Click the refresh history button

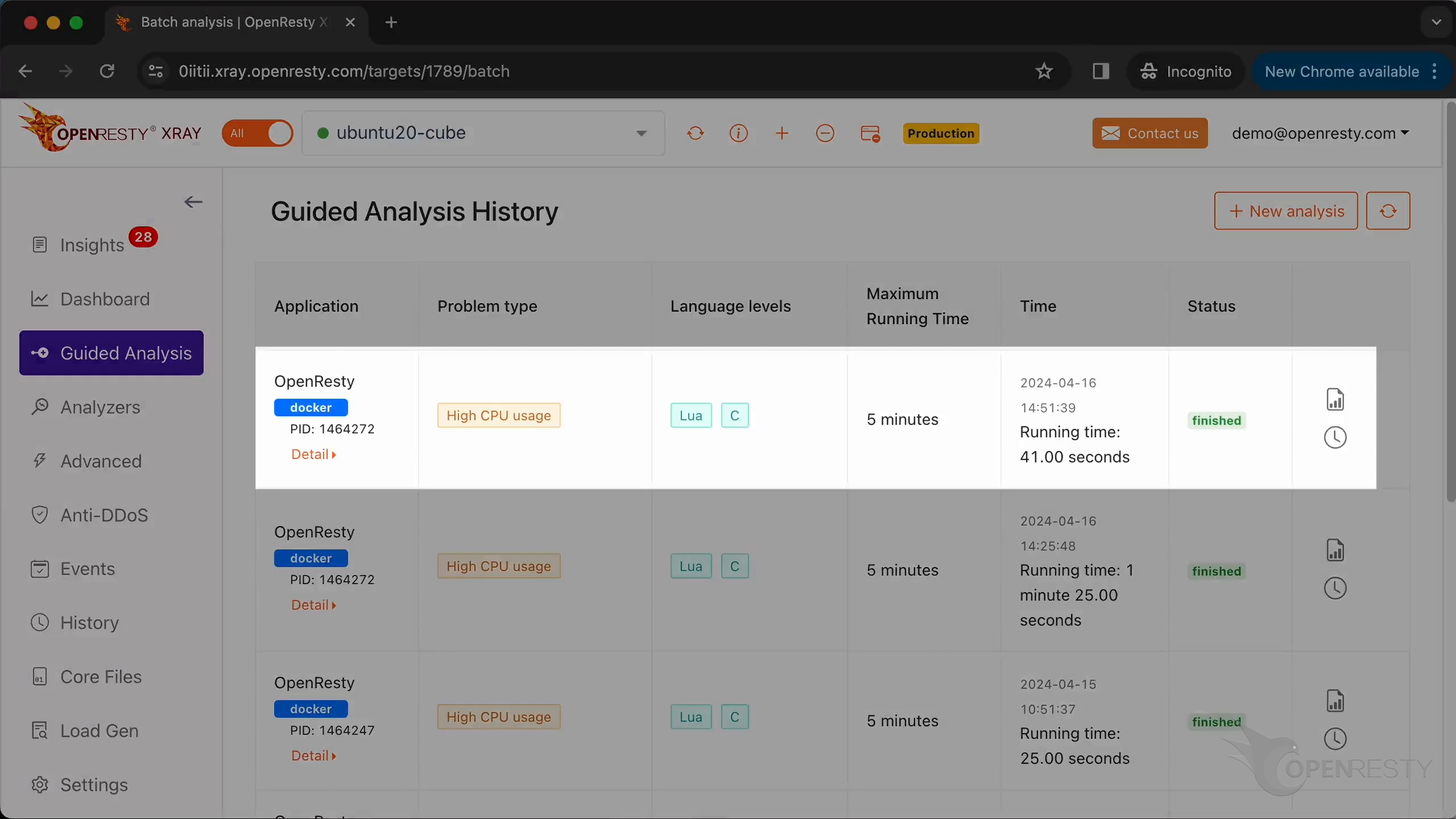1388,211
